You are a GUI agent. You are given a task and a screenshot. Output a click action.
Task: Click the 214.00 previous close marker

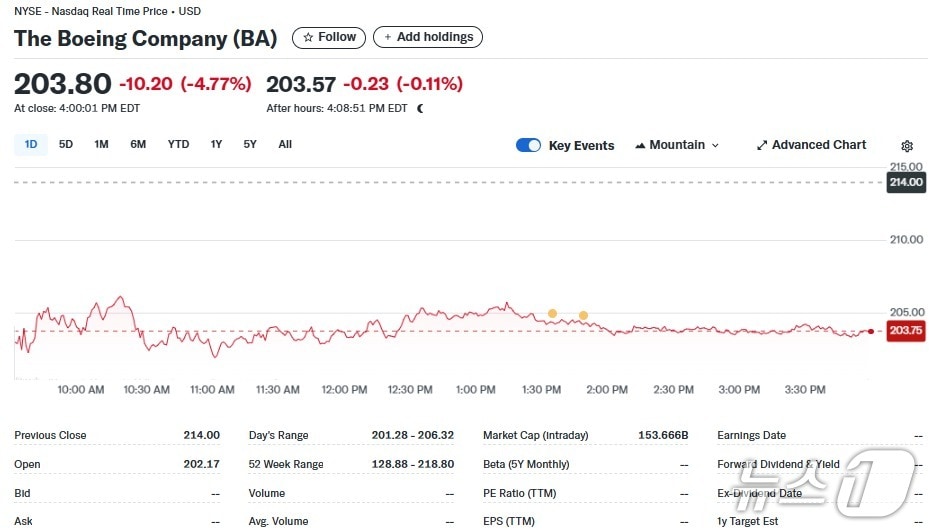[905, 182]
